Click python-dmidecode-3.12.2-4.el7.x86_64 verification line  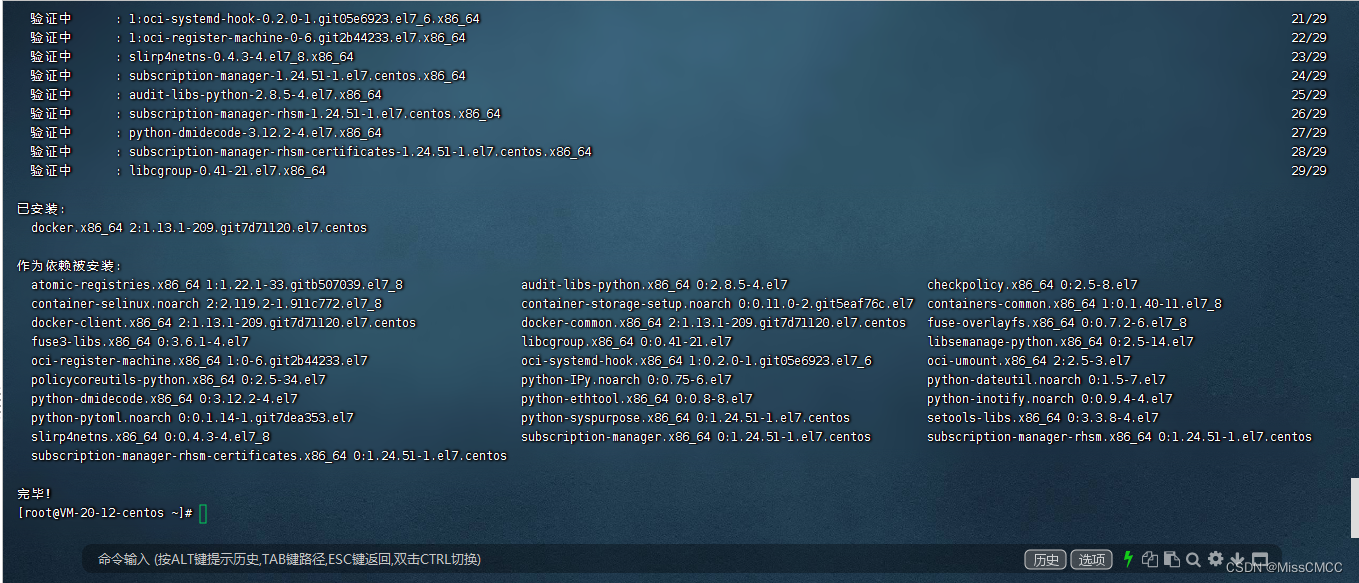coord(255,133)
